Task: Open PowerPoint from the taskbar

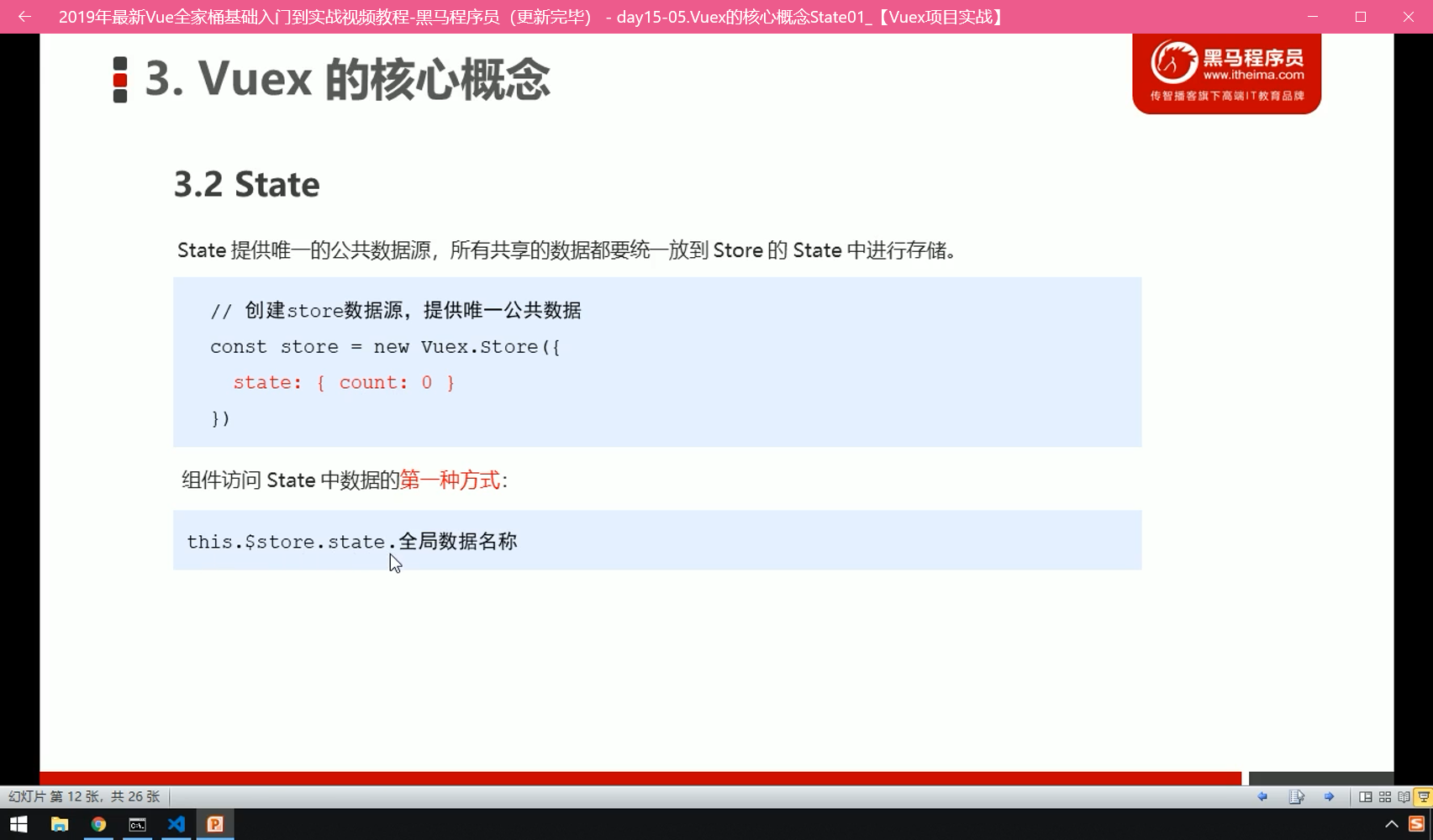Action: pos(215,824)
